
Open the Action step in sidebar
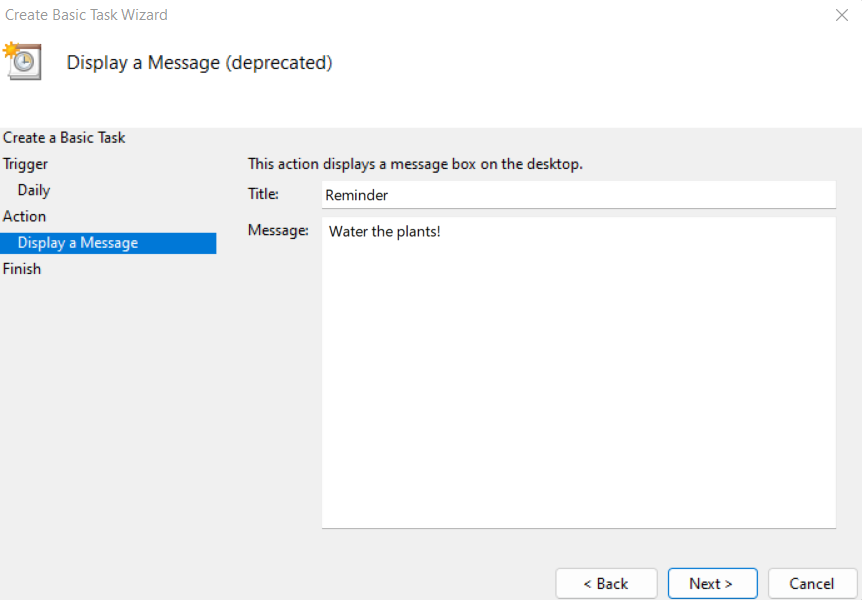point(24,216)
